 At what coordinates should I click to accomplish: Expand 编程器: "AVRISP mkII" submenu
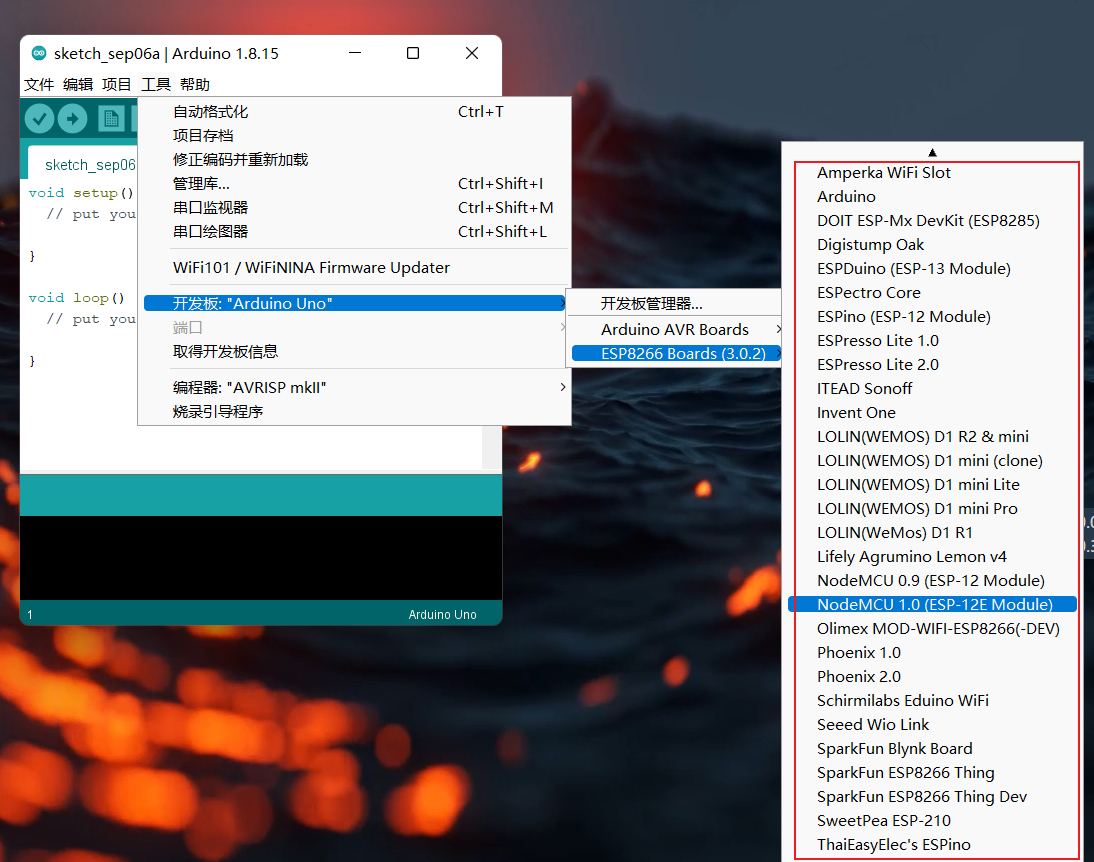tap(356, 387)
